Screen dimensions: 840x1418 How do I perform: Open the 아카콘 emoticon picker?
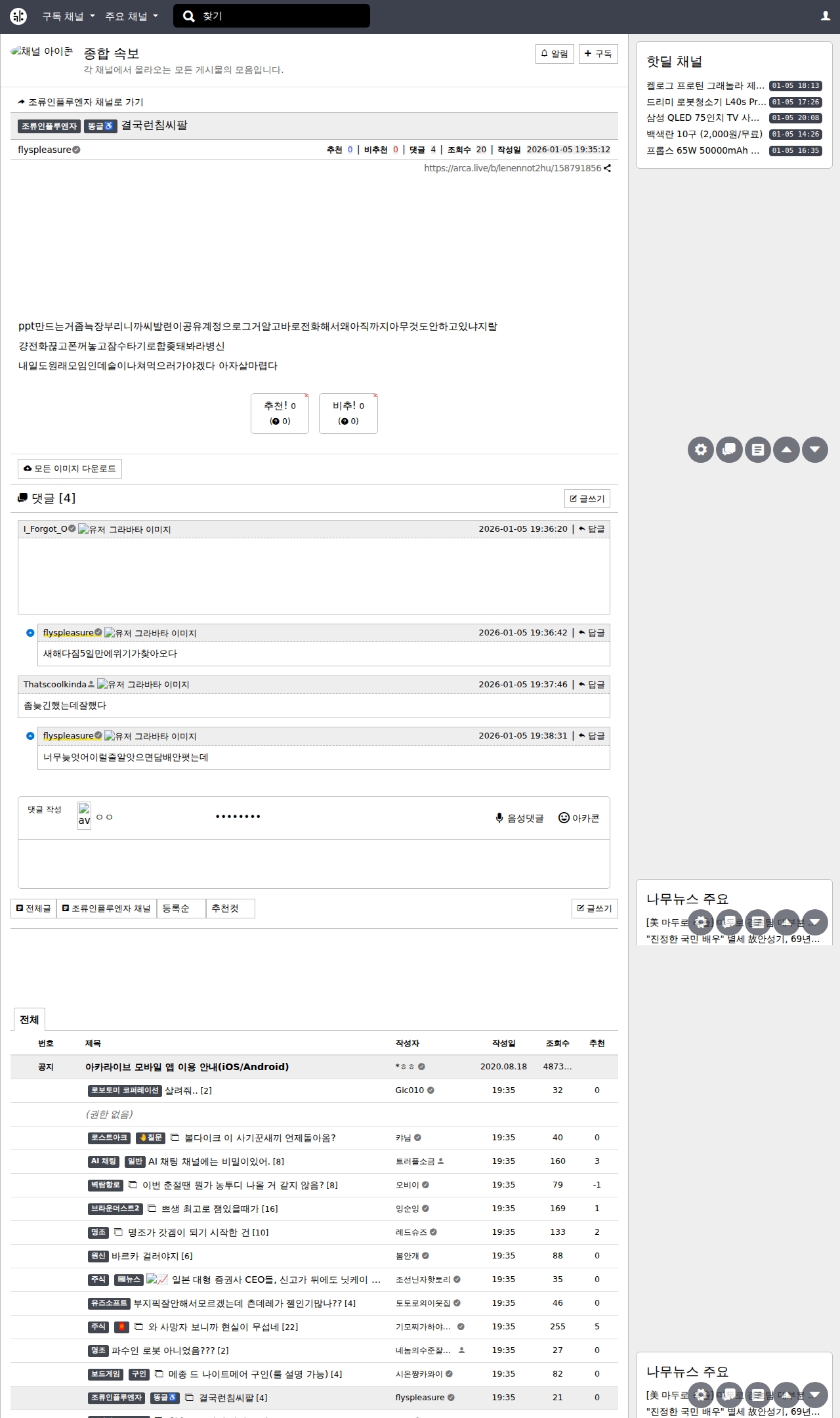click(579, 818)
